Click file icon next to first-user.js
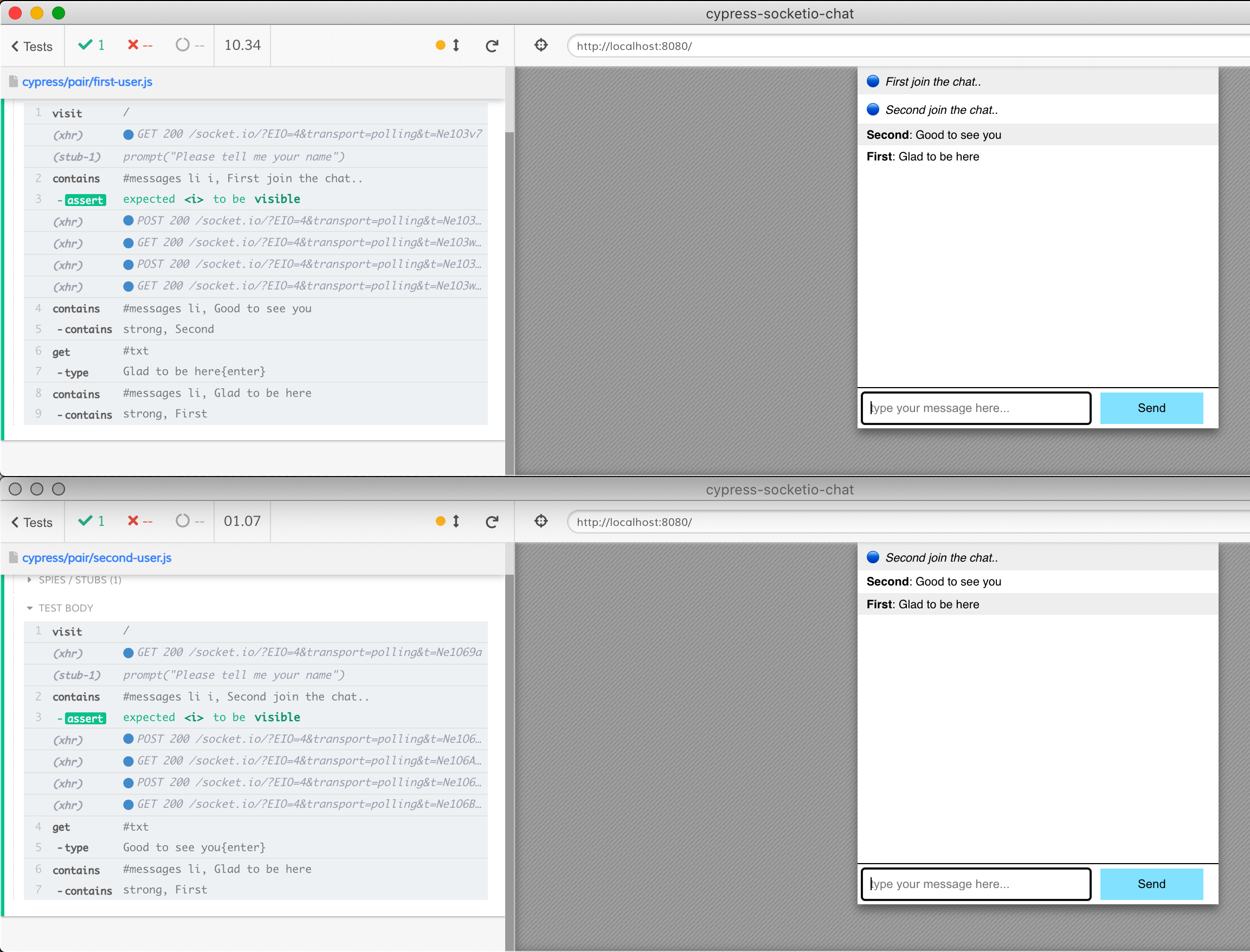 coord(14,82)
